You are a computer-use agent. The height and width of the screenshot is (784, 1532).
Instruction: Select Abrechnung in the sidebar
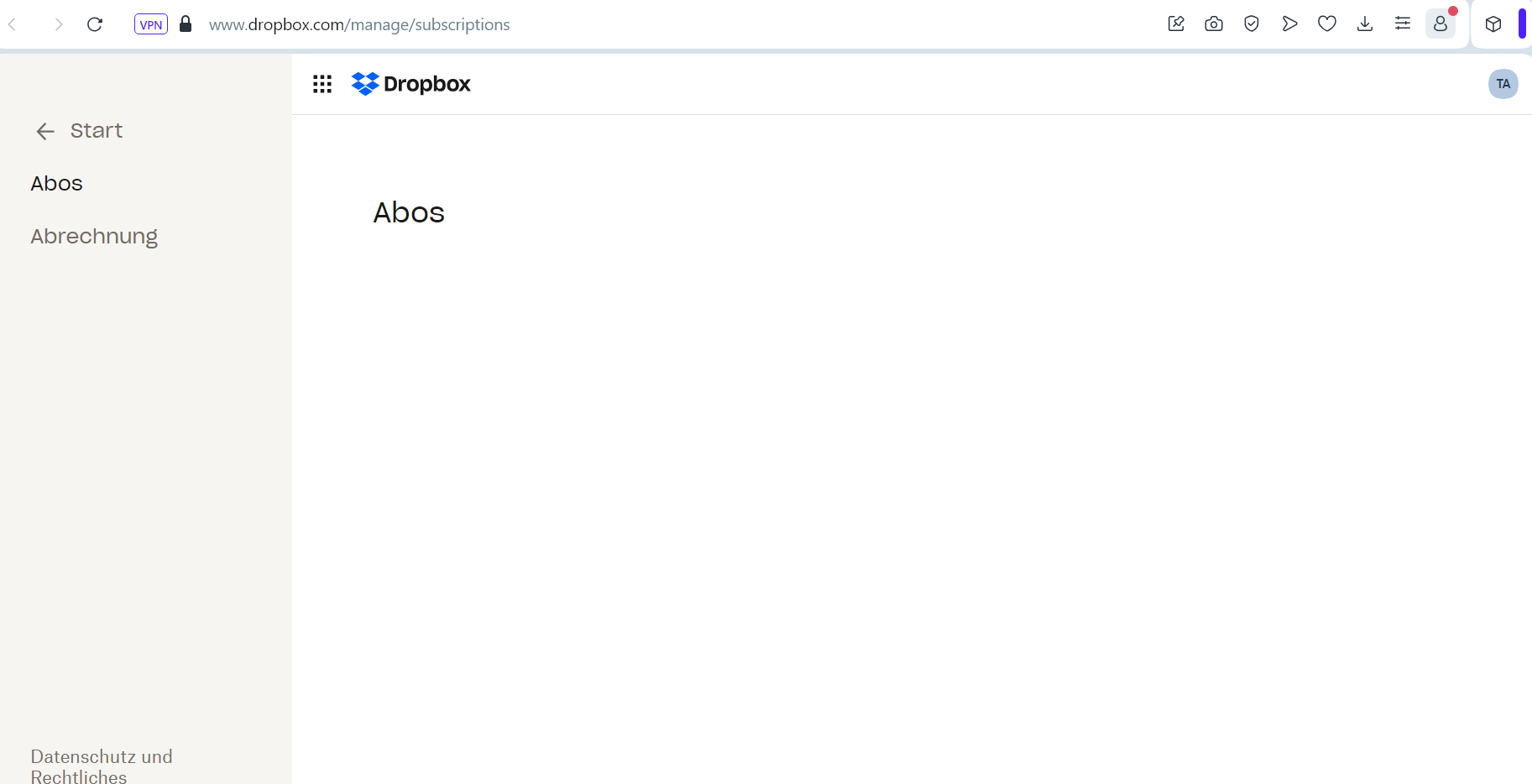point(94,237)
